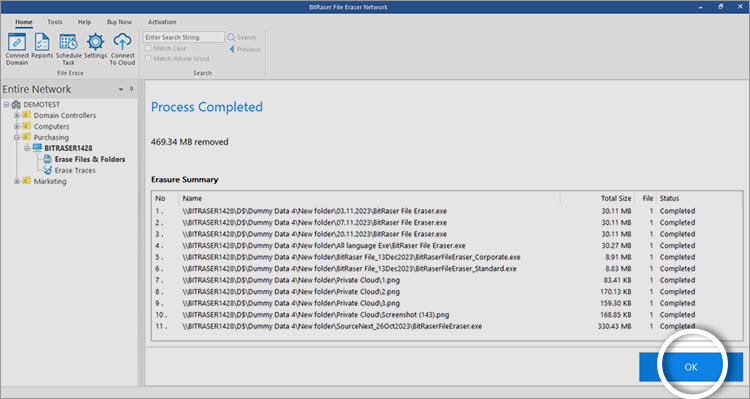This screenshot has width=750, height=399.
Task: Click the No column header
Action: click(x=160, y=198)
